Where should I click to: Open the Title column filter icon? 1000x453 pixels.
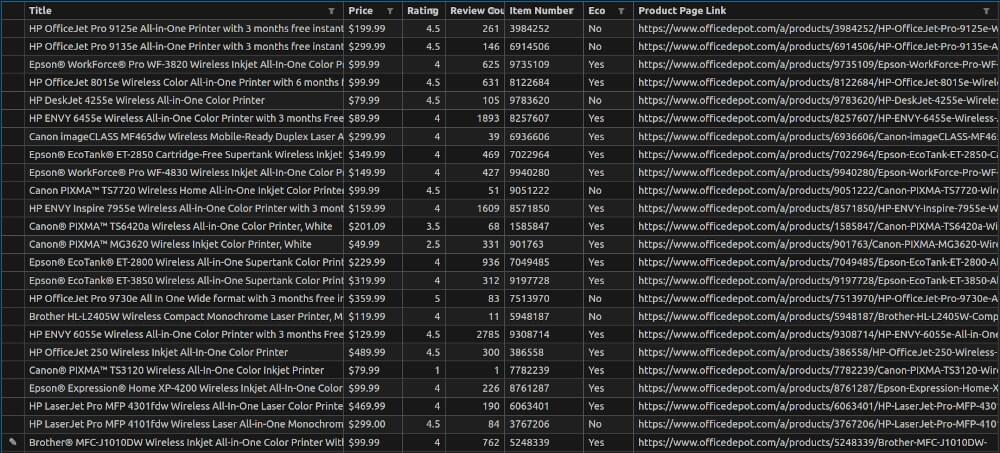pyautogui.click(x=331, y=11)
